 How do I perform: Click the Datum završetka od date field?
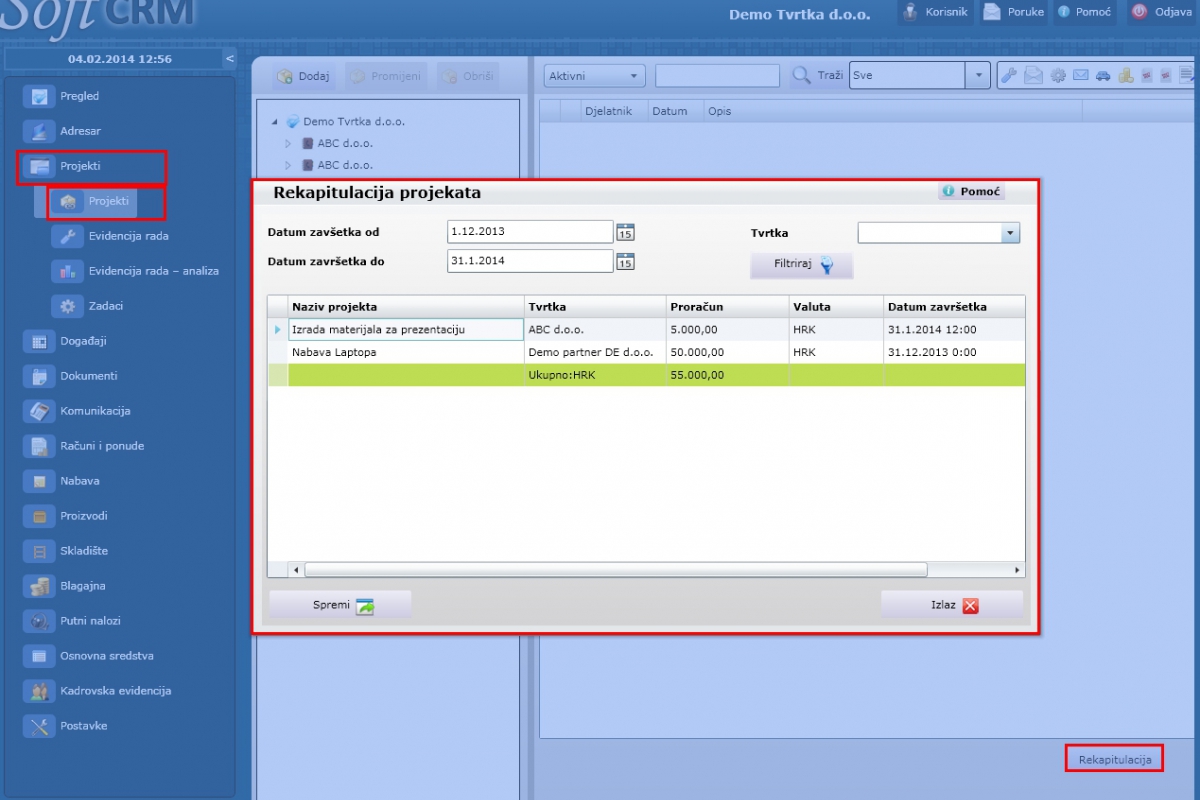[530, 232]
